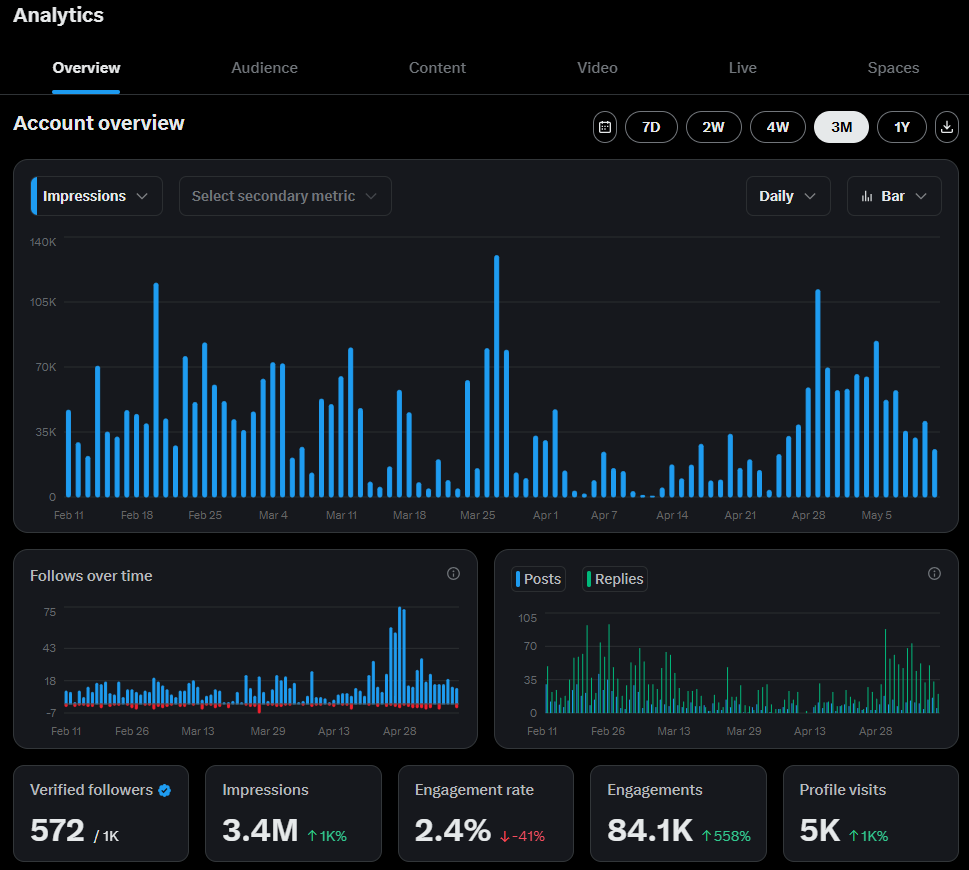
Task: Open the Profile visits 5K card
Action: [x=871, y=813]
